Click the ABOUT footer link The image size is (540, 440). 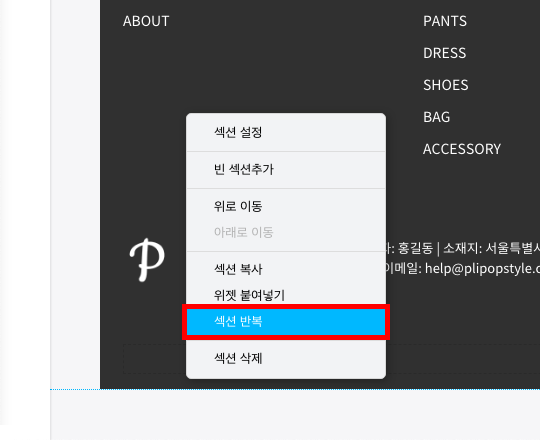(146, 21)
